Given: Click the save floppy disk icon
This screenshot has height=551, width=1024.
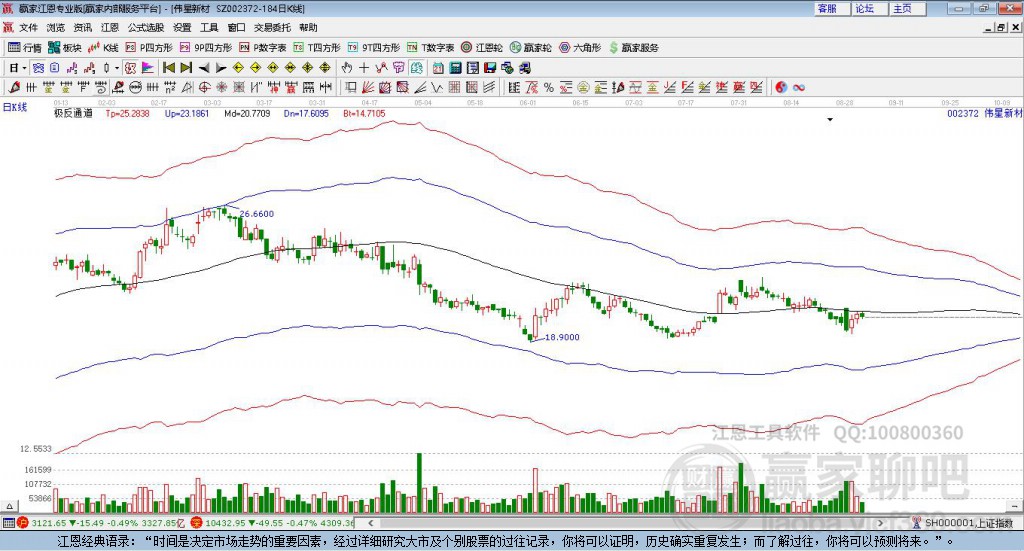Looking at the screenshot, I should tap(490, 68).
